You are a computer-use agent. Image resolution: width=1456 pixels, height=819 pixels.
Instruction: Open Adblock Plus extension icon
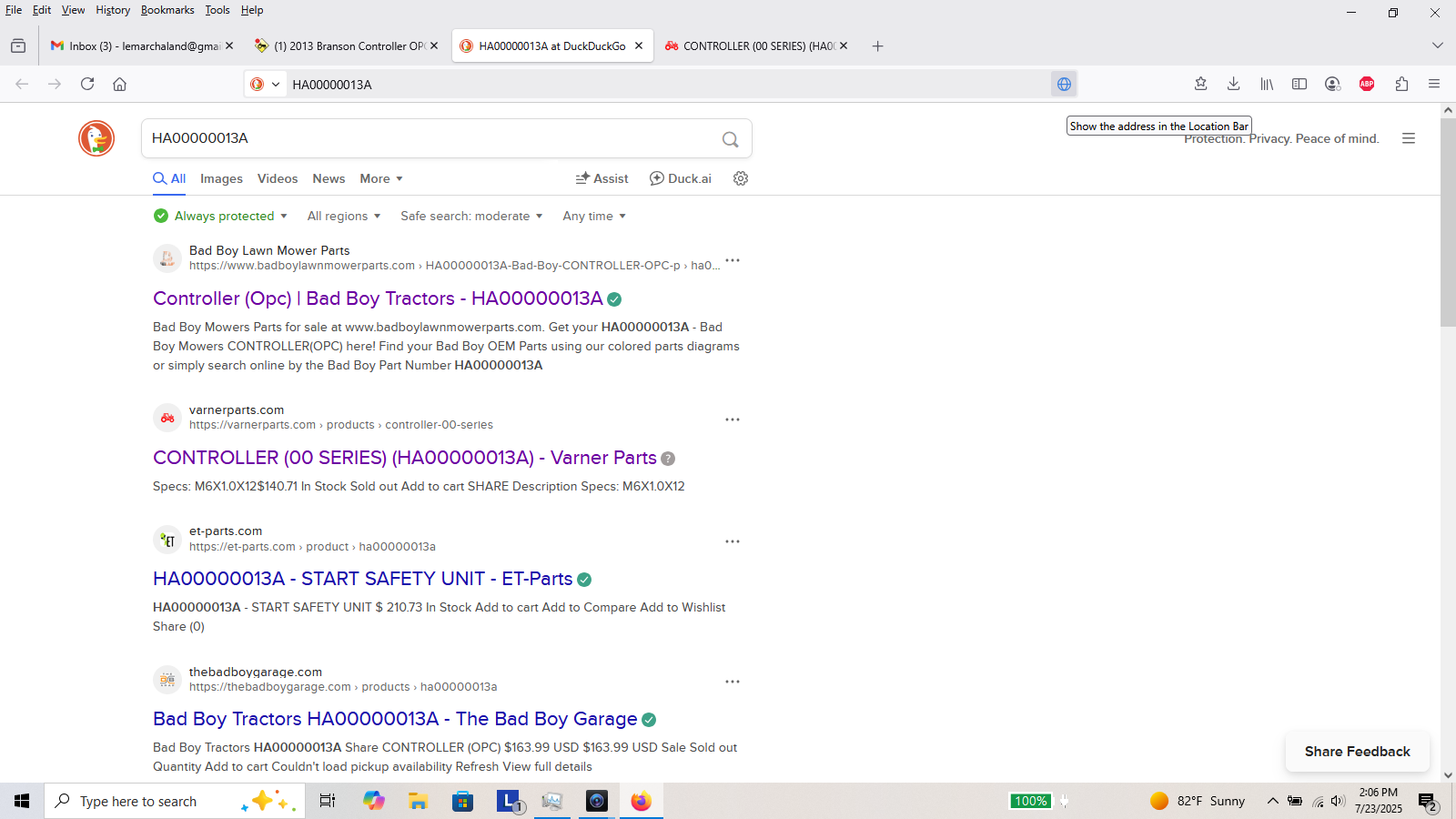click(x=1367, y=84)
